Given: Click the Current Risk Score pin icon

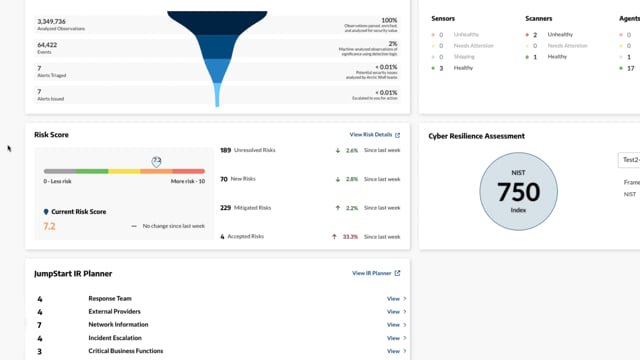Looking at the screenshot, I should pos(46,212).
